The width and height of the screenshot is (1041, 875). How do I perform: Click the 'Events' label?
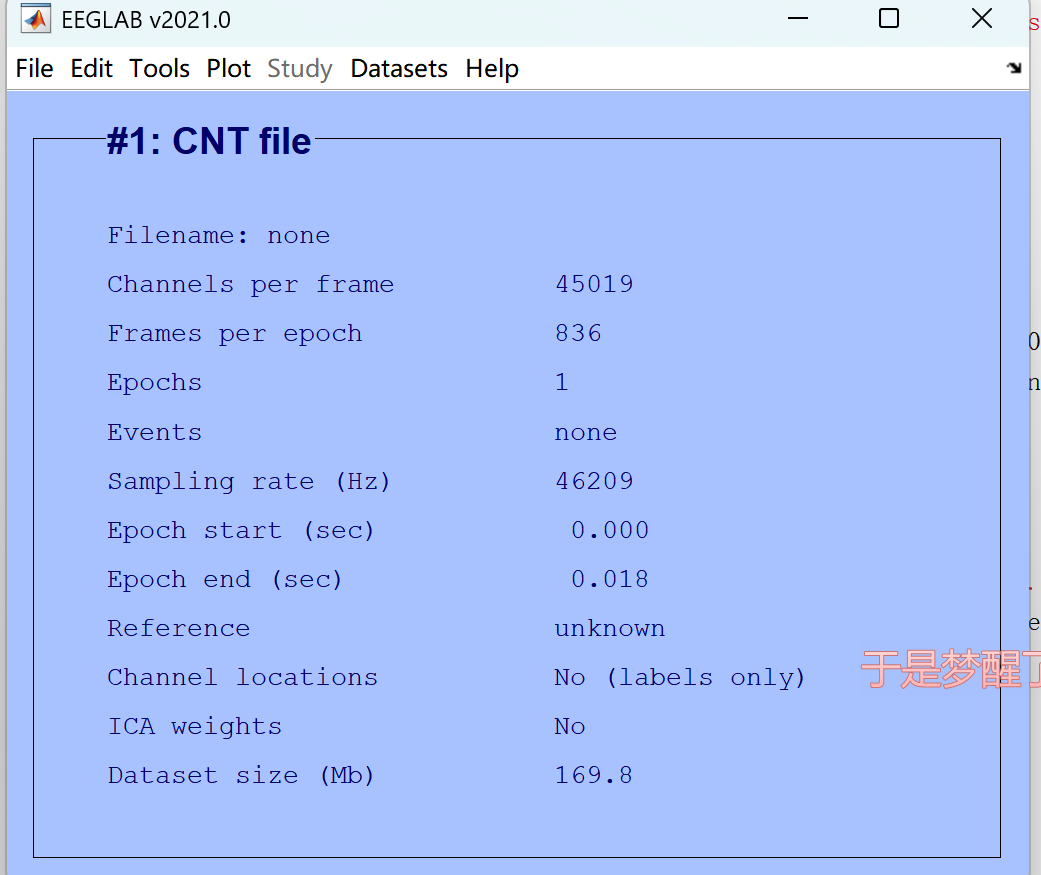tap(155, 432)
